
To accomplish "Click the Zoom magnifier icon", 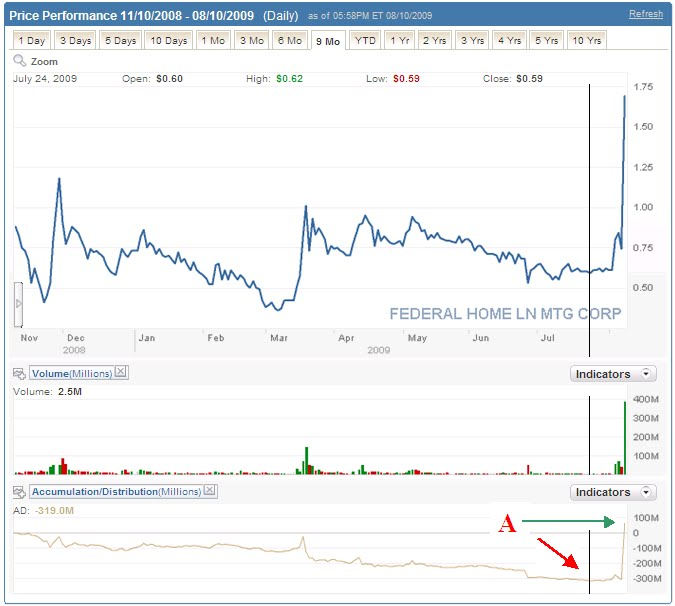I will [19, 61].
